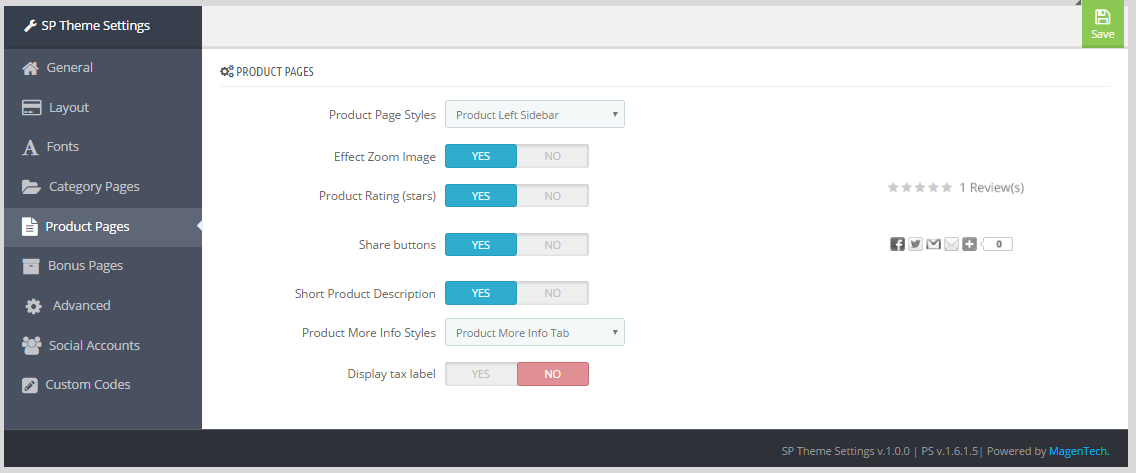Open the Product Page Styles dropdown
1136x473 pixels.
click(x=535, y=114)
